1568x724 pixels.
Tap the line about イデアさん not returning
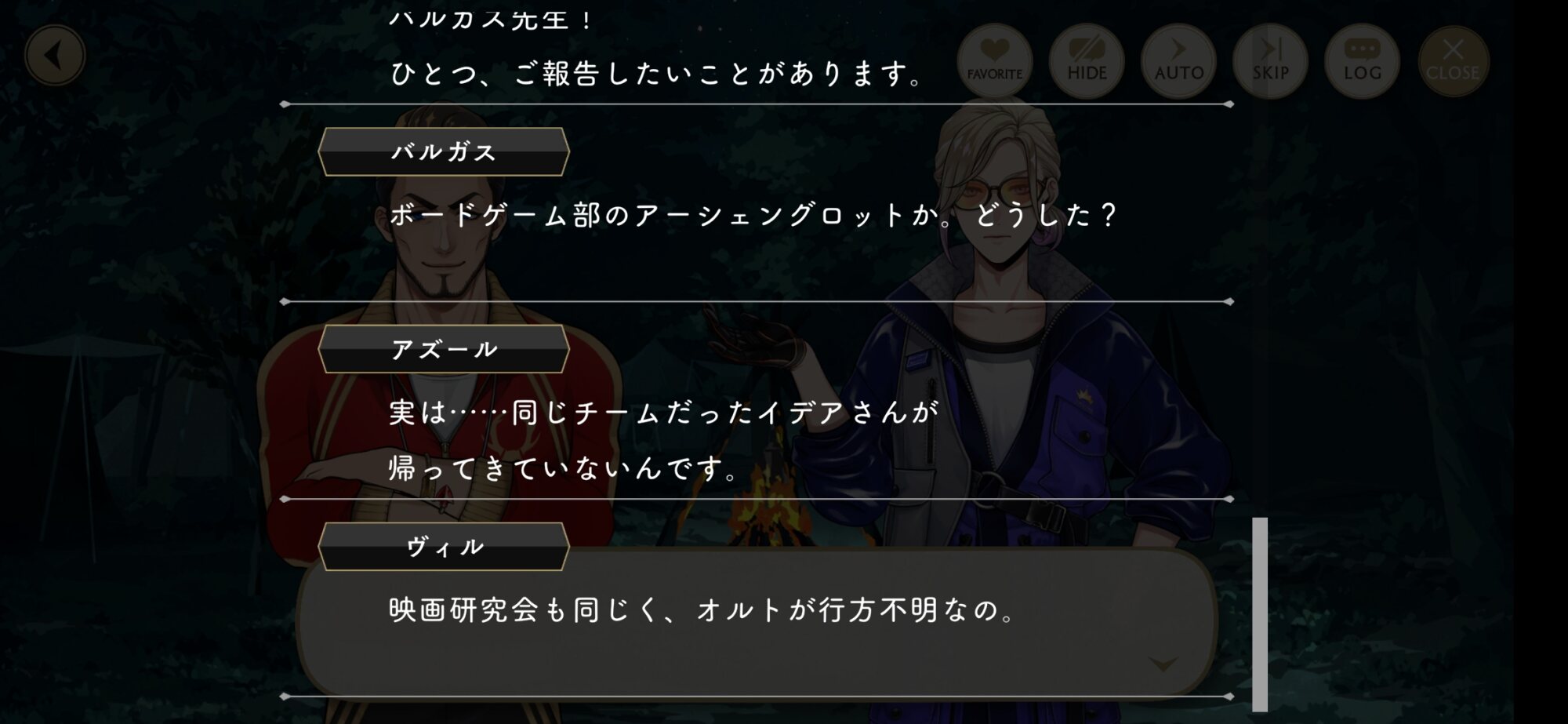663,440
